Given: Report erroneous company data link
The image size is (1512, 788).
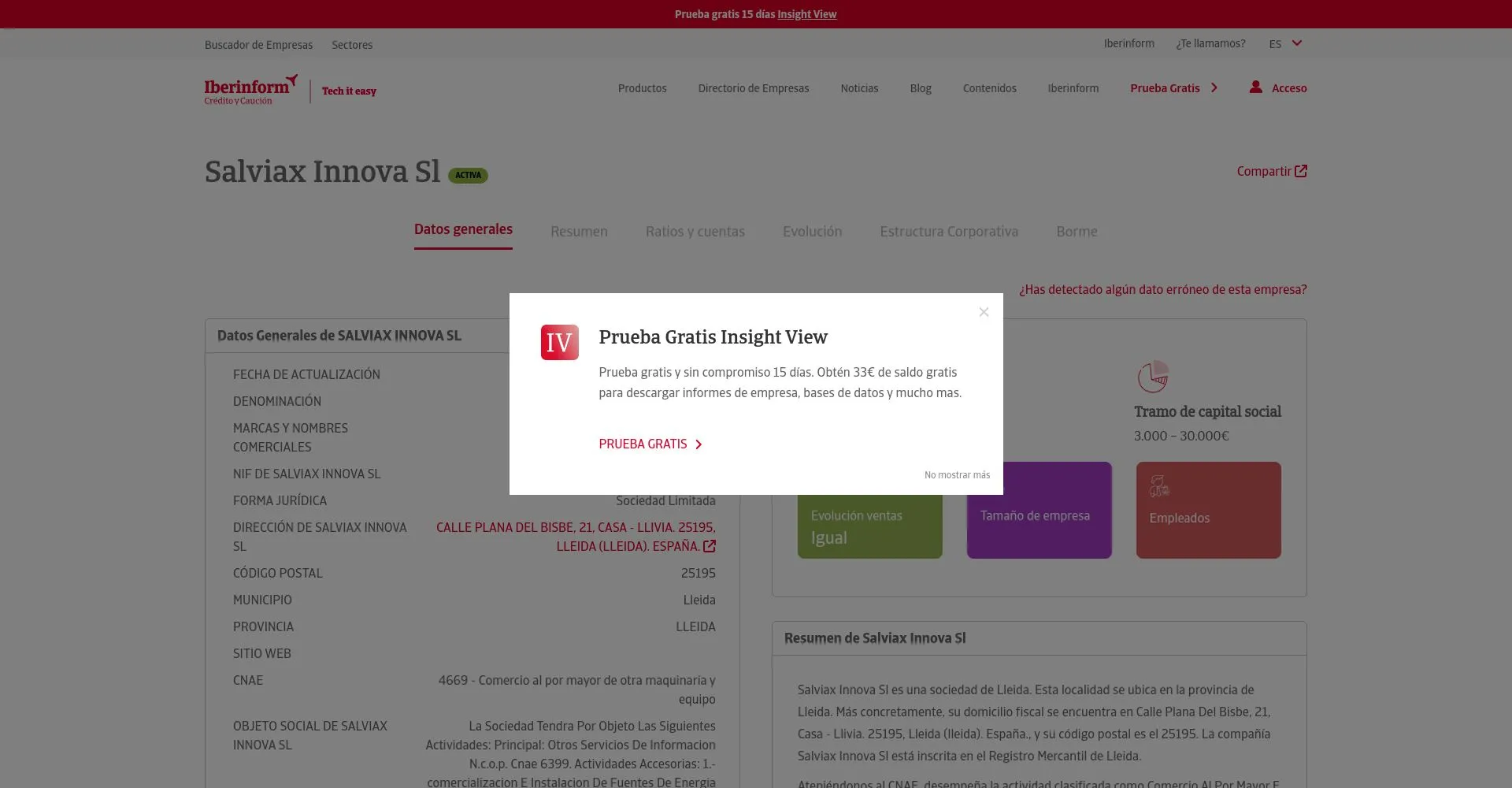Looking at the screenshot, I should (1162, 289).
